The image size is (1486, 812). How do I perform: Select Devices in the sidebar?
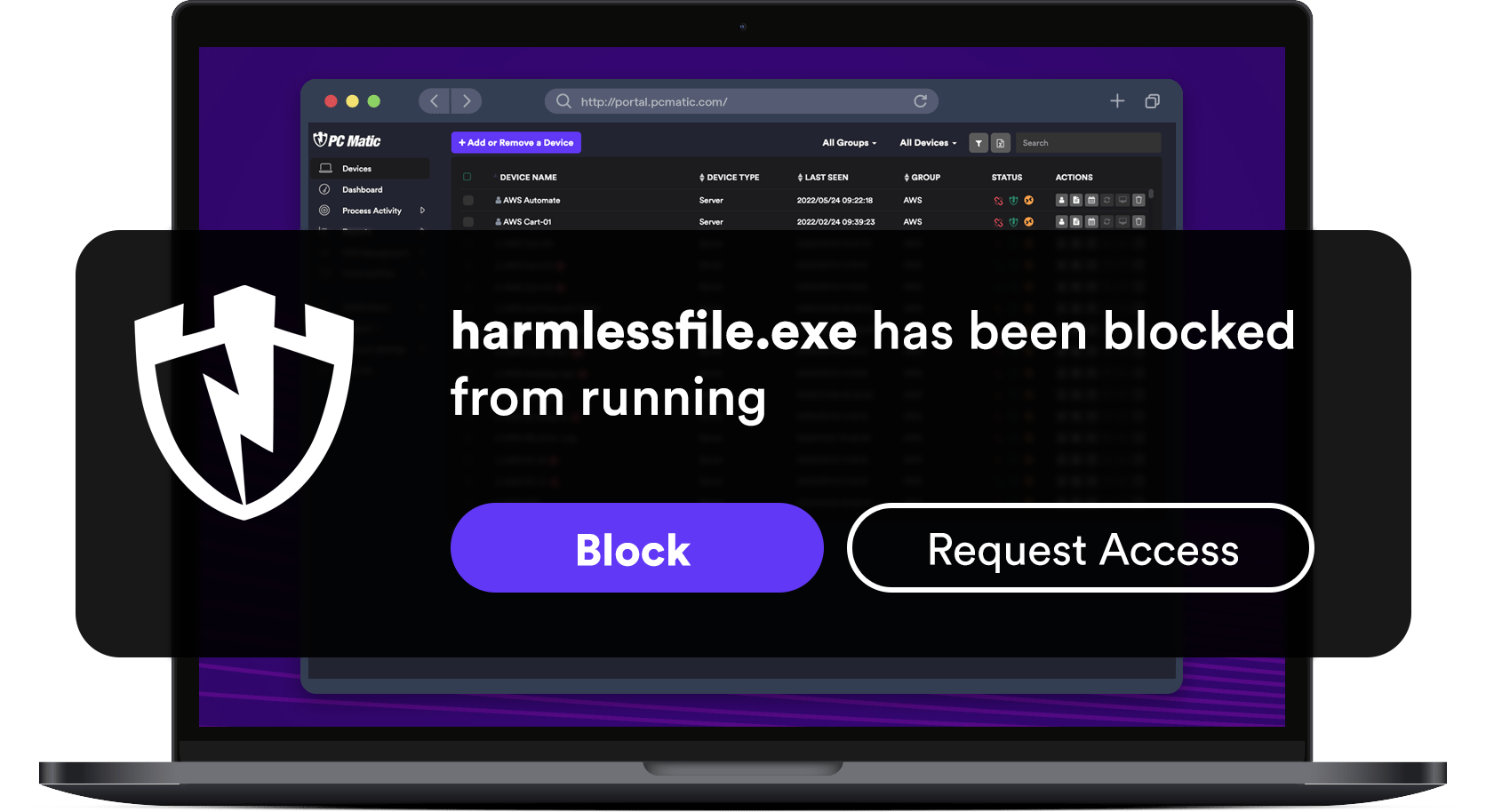coord(356,169)
